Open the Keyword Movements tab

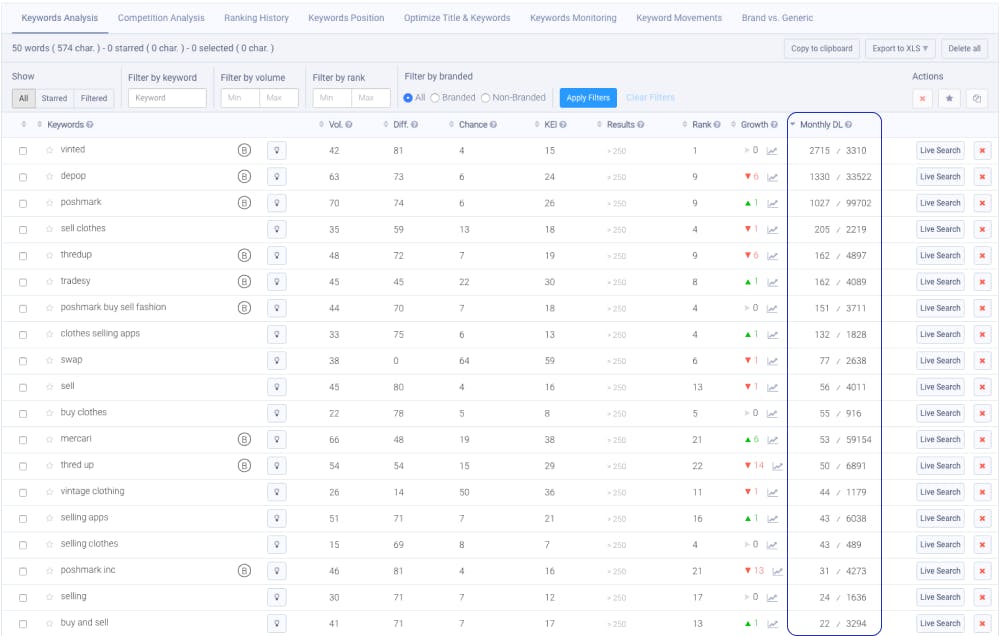point(679,18)
